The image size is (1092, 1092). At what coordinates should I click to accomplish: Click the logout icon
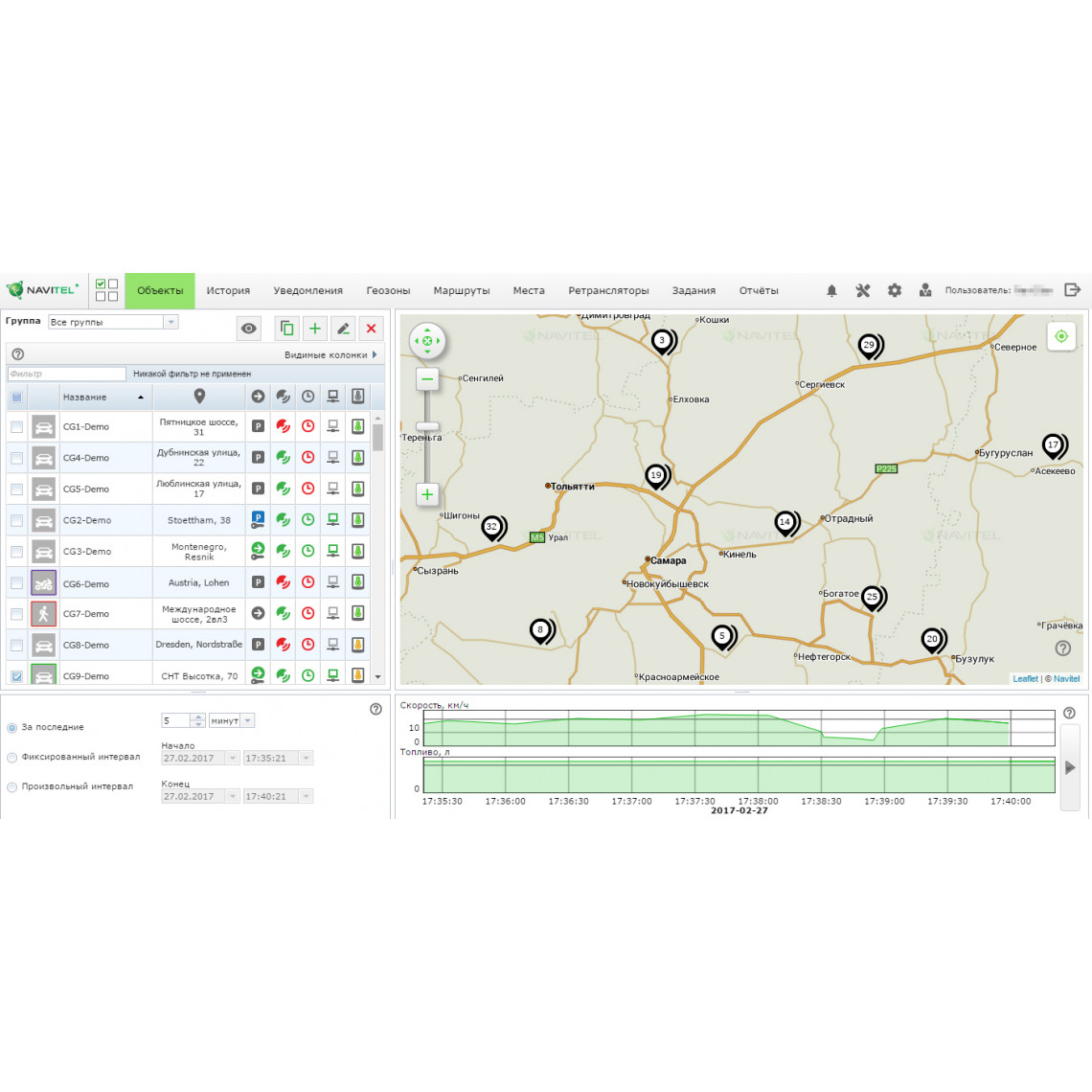pyautogui.click(x=1073, y=289)
